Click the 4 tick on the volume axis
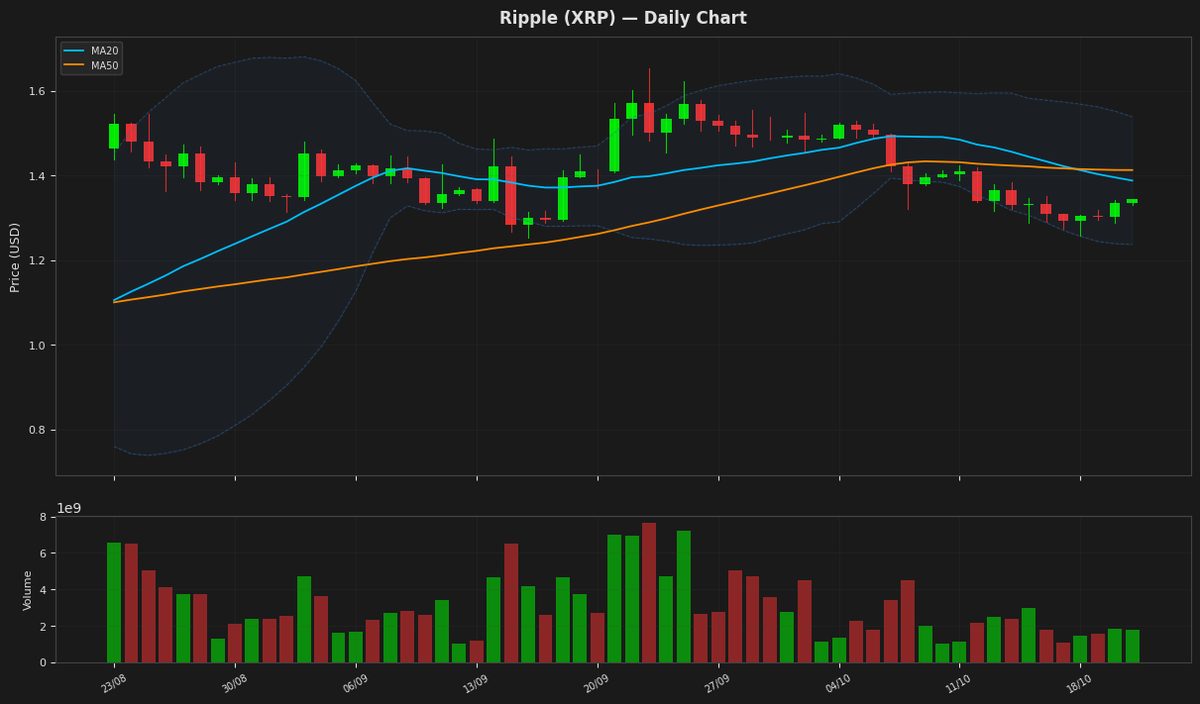The height and width of the screenshot is (704, 1200). click(43, 590)
